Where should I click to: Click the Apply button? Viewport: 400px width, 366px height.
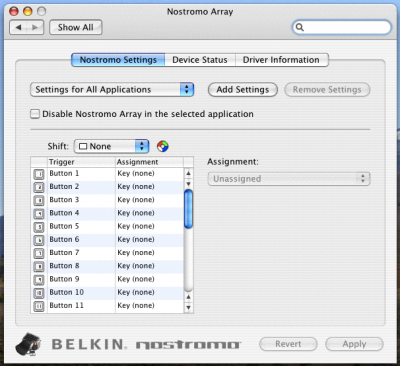point(354,344)
